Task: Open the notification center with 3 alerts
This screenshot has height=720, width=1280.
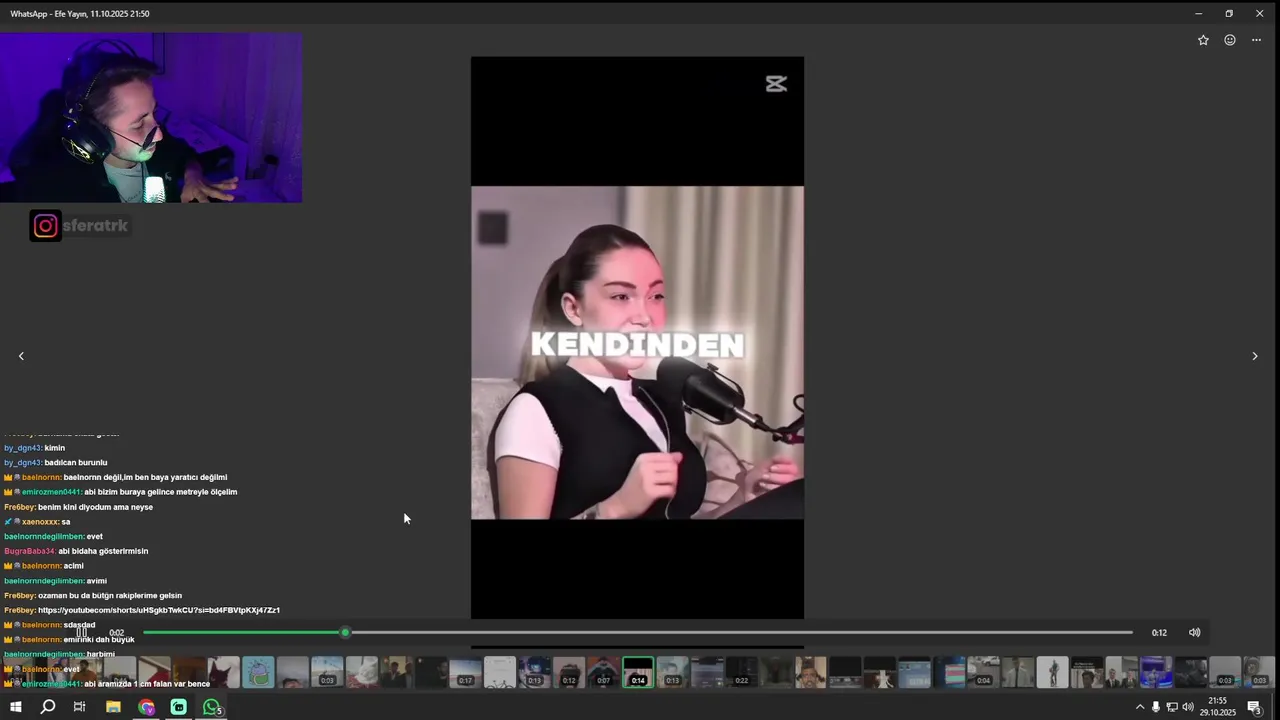Action: [1254, 707]
